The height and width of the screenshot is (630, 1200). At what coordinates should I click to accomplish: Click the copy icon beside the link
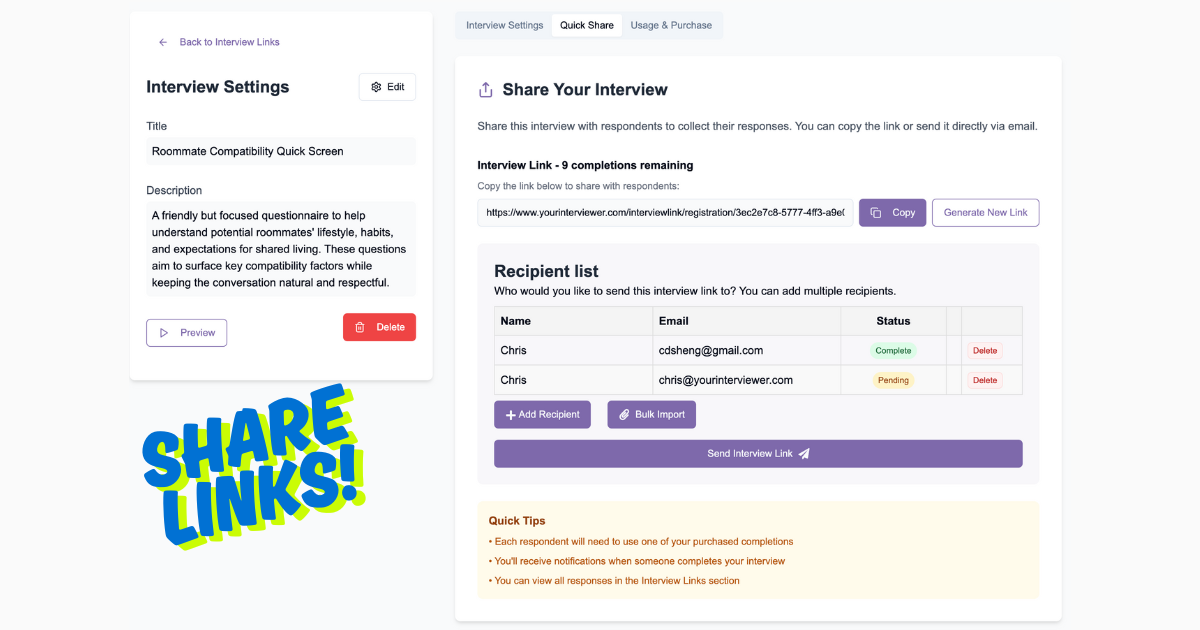point(875,213)
